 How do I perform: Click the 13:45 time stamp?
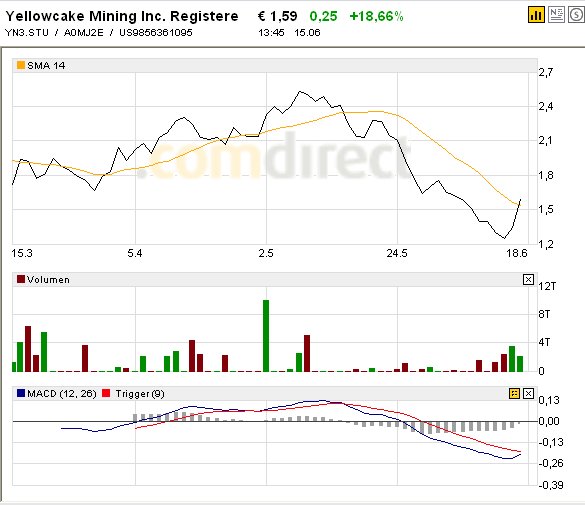(271, 33)
